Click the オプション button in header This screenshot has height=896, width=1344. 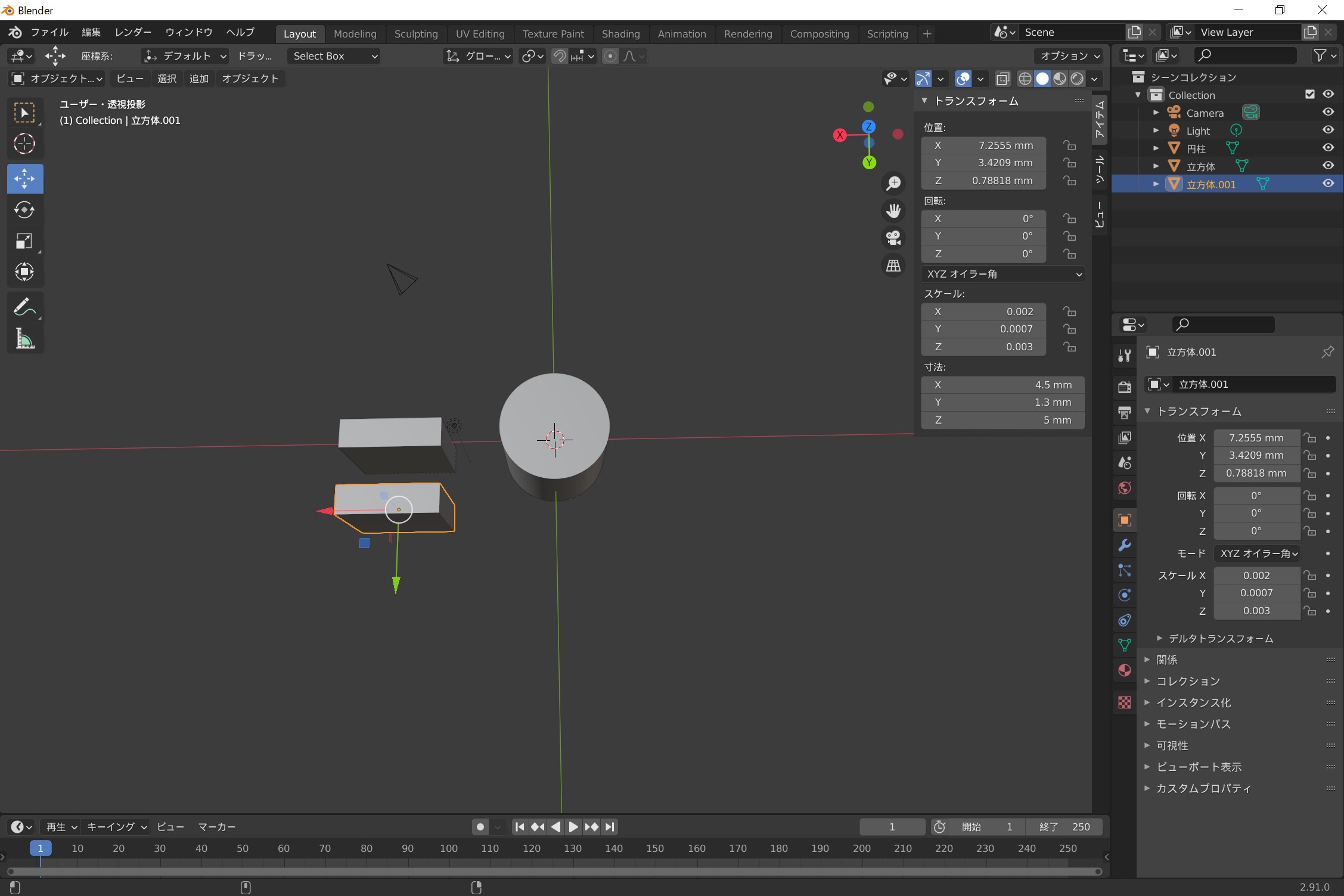coord(1069,56)
